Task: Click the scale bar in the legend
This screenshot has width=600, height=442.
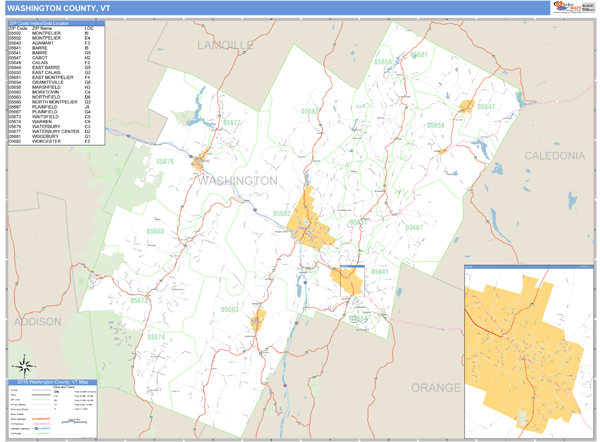Action: (74, 422)
